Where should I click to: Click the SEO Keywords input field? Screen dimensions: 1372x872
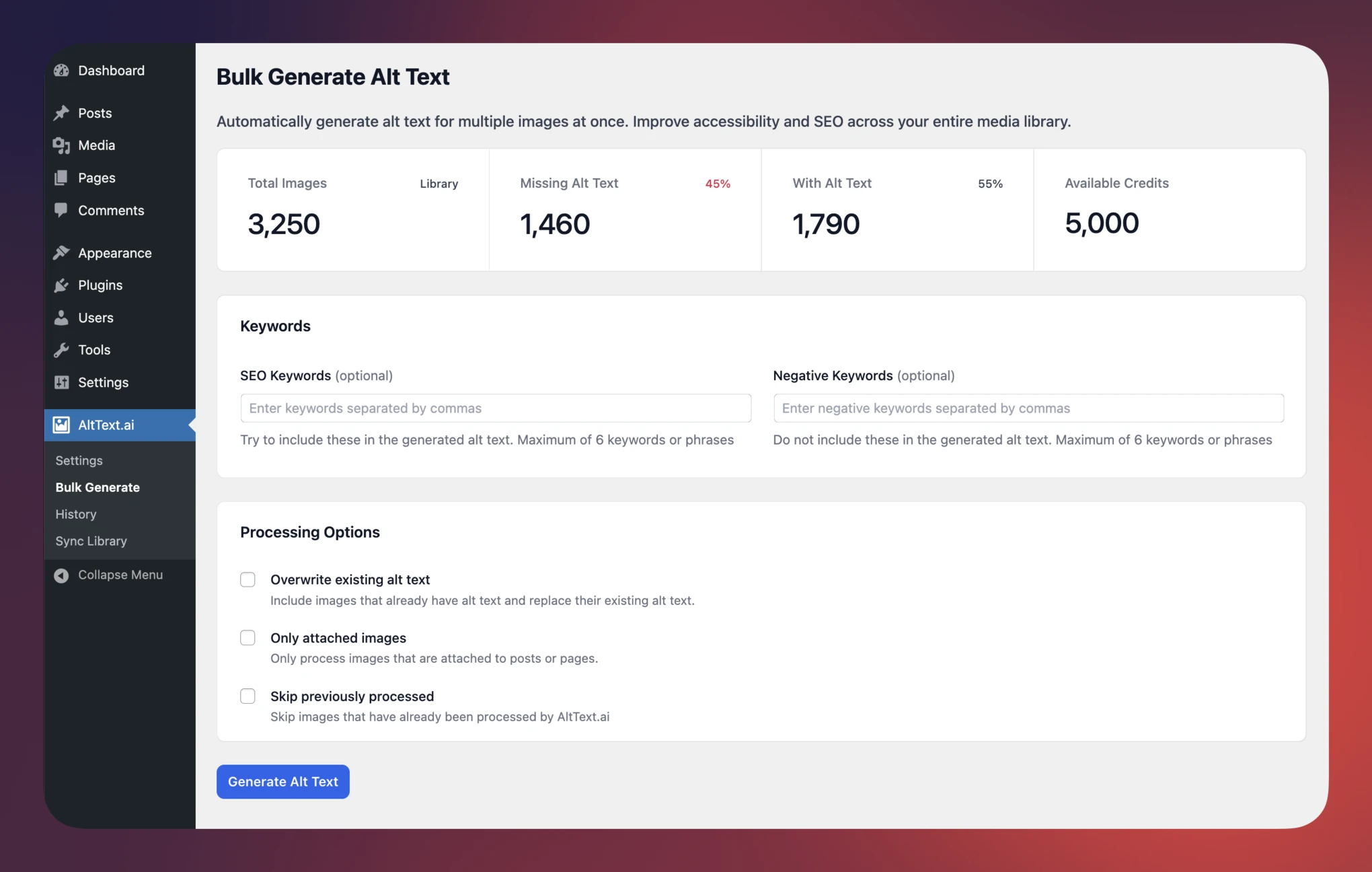[x=496, y=408]
